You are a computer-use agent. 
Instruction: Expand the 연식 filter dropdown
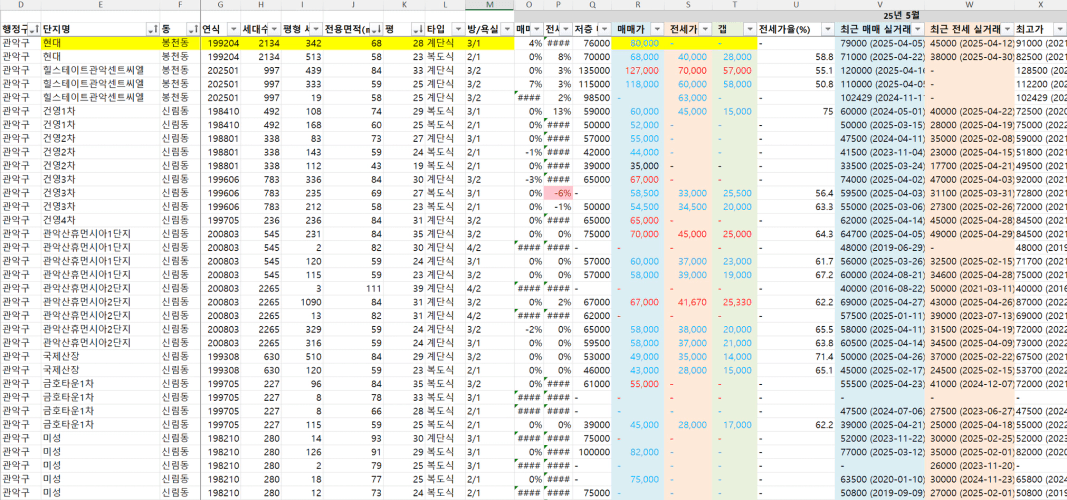tap(233, 30)
